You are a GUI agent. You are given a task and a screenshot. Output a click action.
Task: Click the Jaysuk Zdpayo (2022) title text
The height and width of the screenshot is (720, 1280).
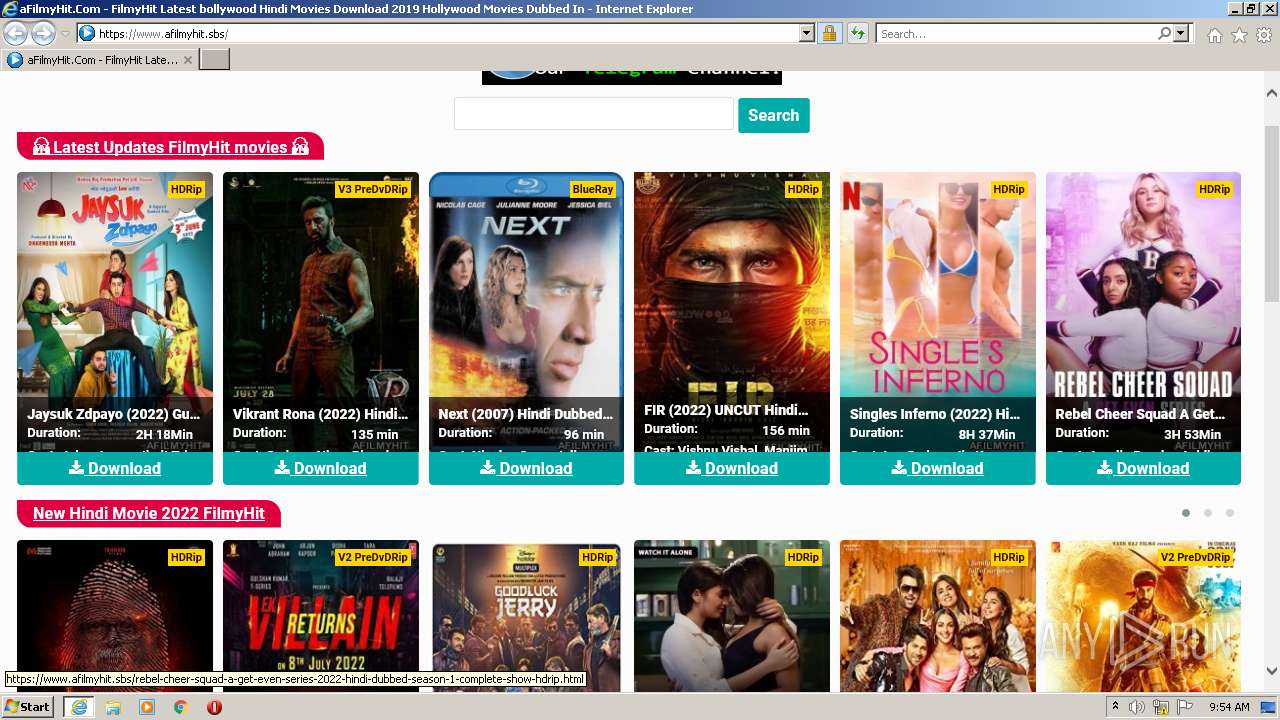point(114,414)
